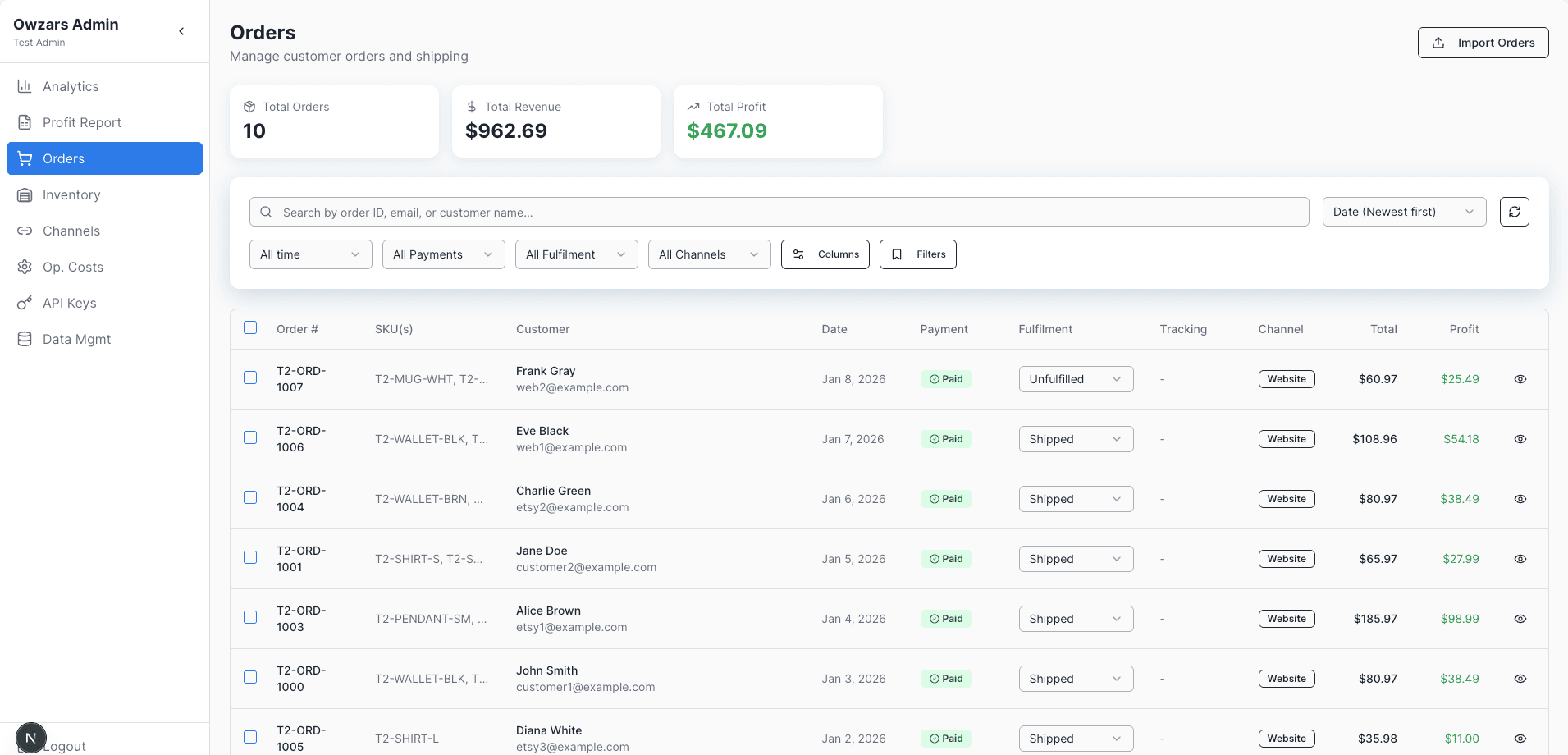Select all orders via the header checkbox
The width and height of the screenshot is (1568, 755).
click(250, 327)
